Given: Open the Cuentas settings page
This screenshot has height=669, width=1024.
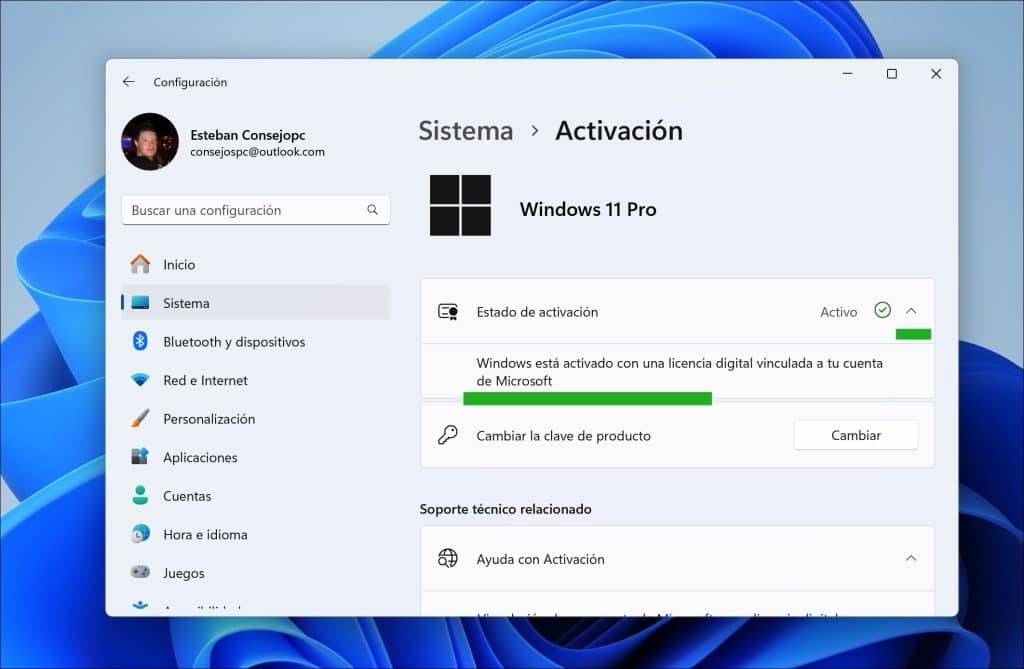Looking at the screenshot, I should coord(256,495).
